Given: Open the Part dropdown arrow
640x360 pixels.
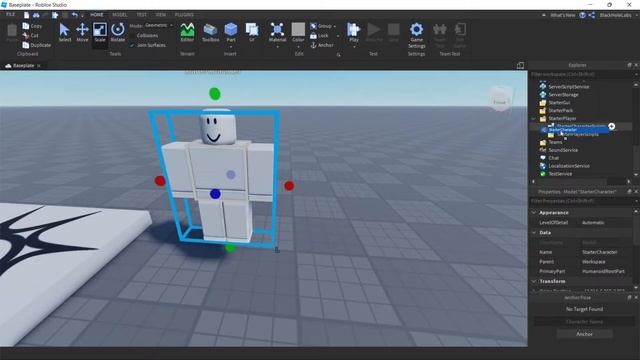Looking at the screenshot, I should point(231,47).
